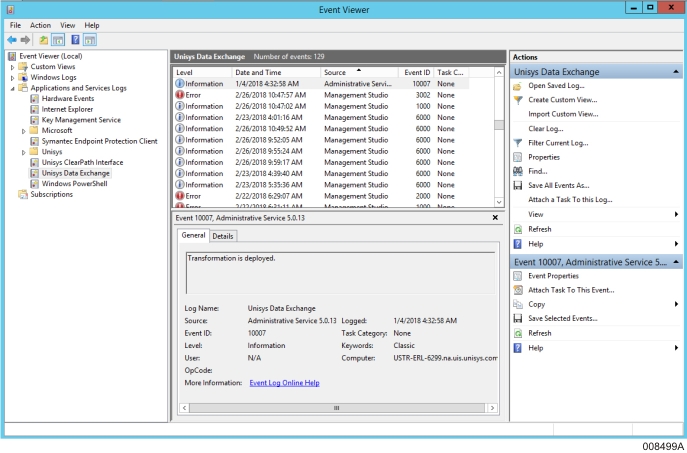Open the Copy submenu arrow in Actions
Image resolution: width=687 pixels, height=453 pixels.
tap(676, 304)
